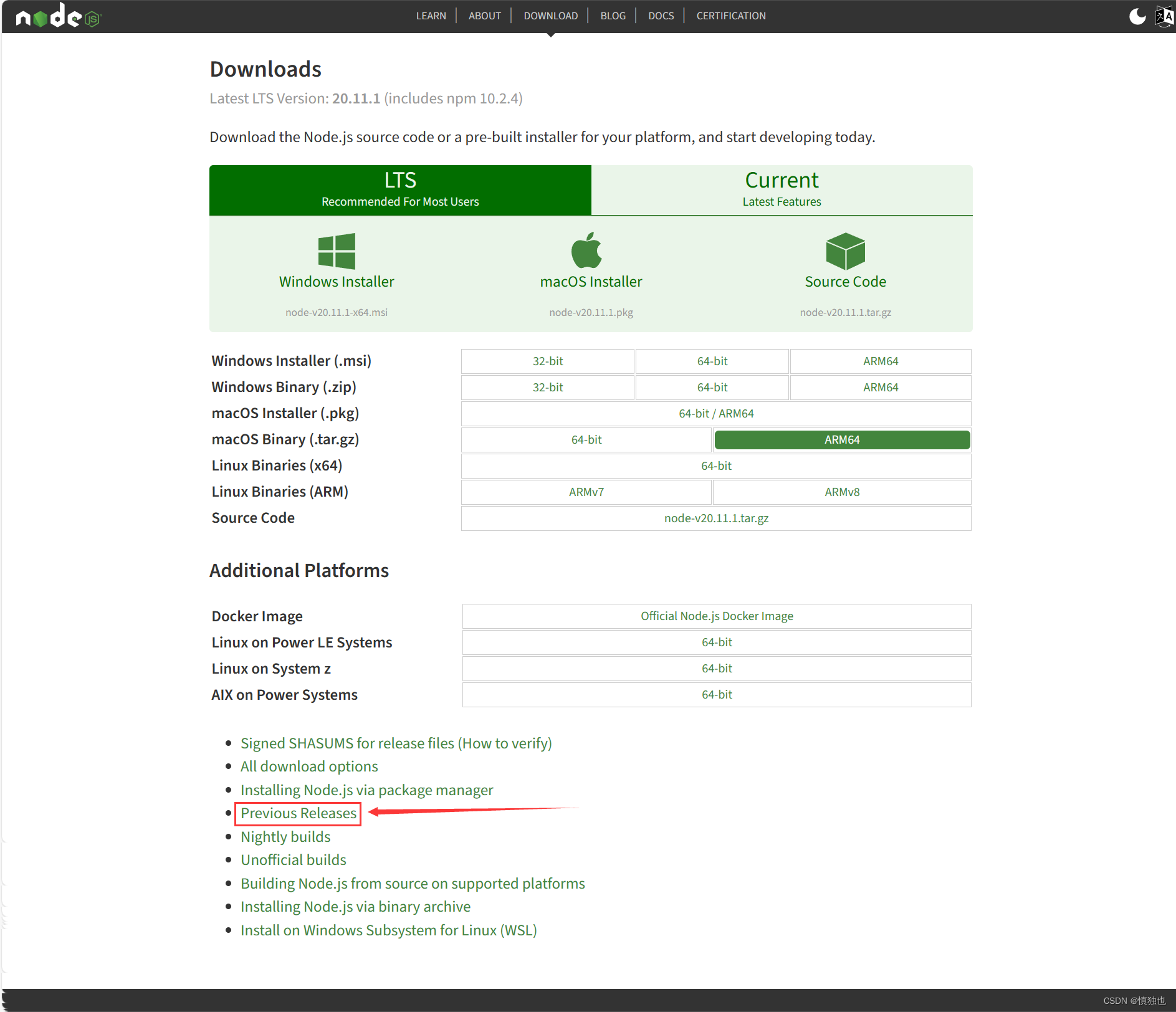Click the Windows Installer link text
Image resolution: width=1176 pixels, height=1012 pixels.
click(x=337, y=282)
